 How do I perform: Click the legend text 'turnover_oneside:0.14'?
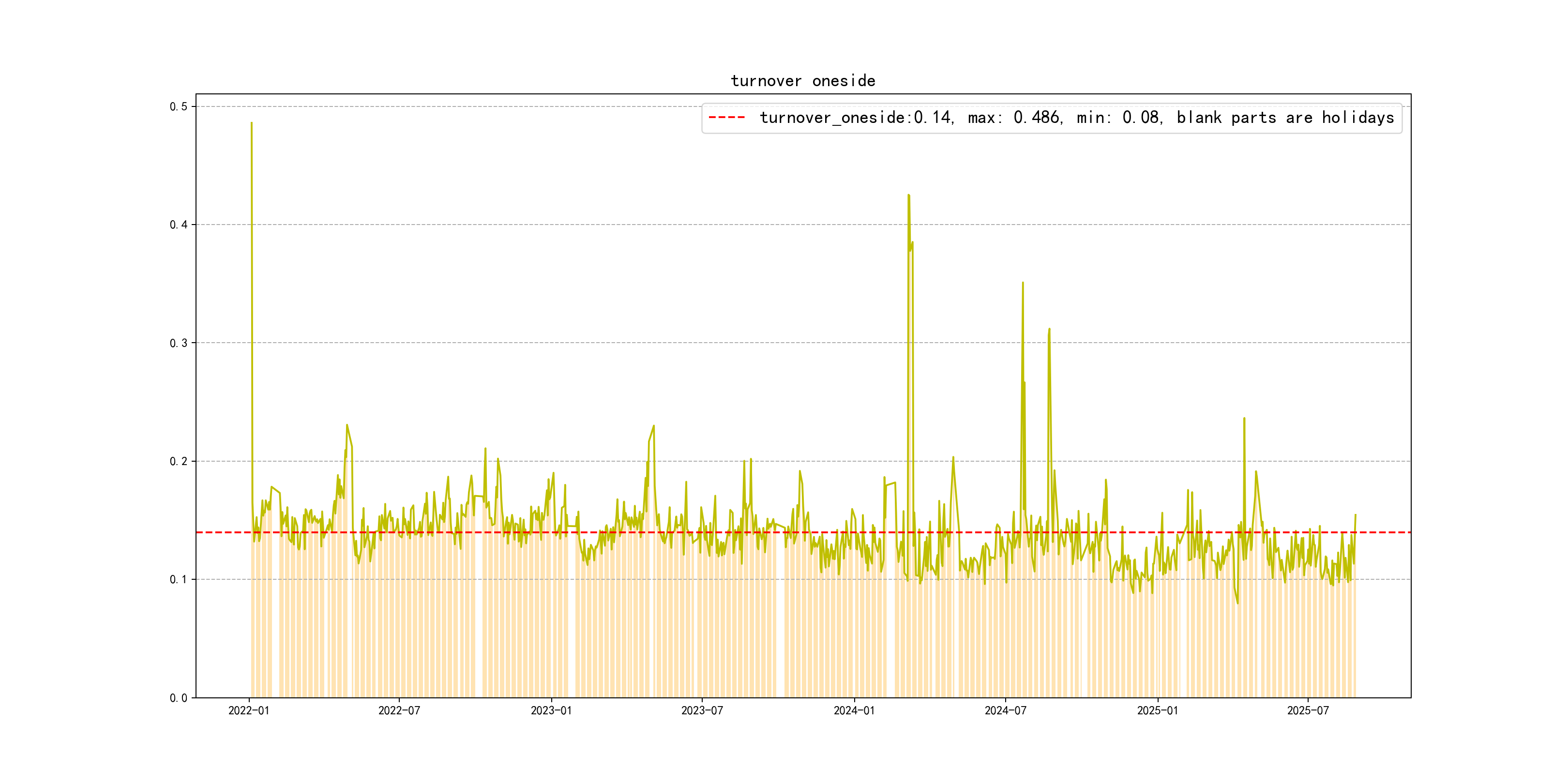point(856,118)
